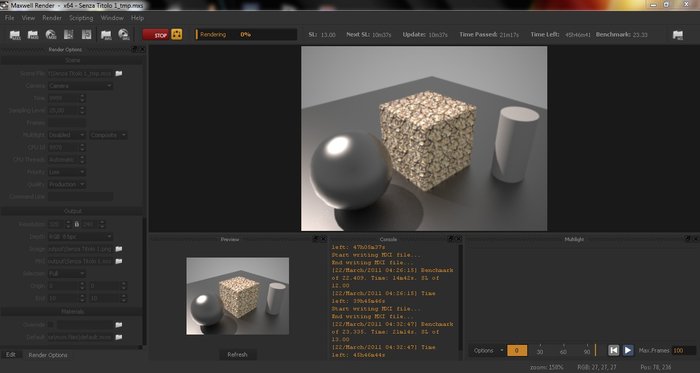Screen dimensions: 700x373
Task: Open the Render menu
Action: tap(52, 18)
